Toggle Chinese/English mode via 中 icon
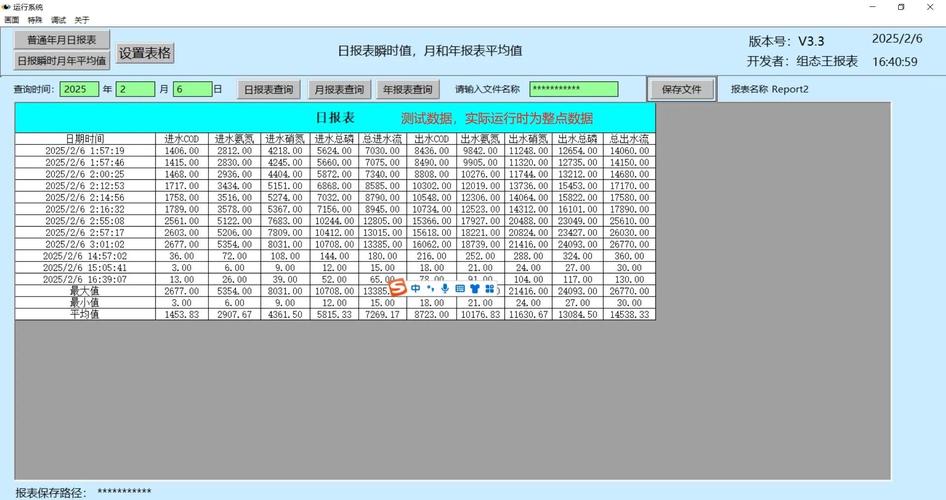This screenshot has height=500, width=946. (416, 288)
